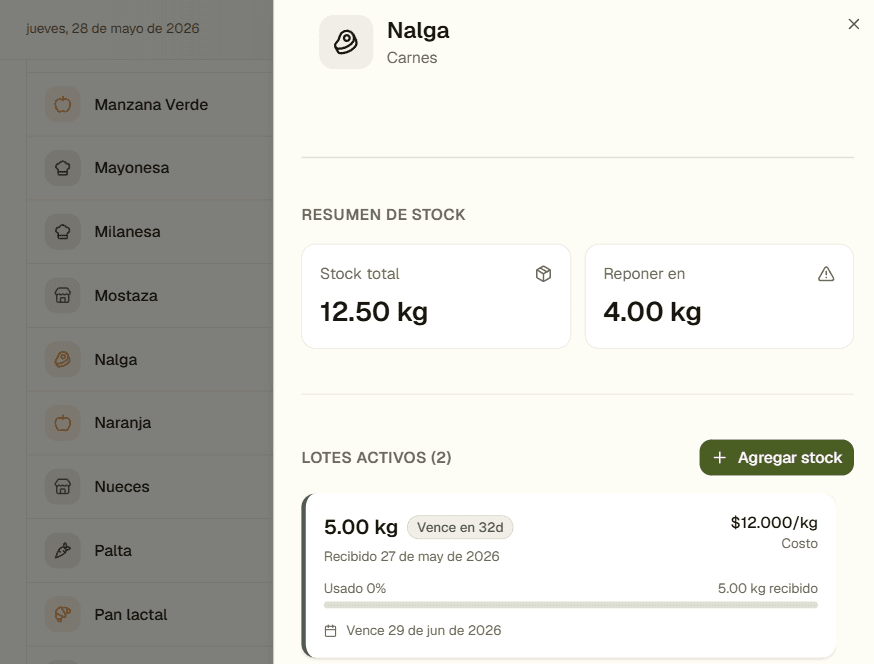Click the store icon beside Mostaza
The height and width of the screenshot is (664, 874).
click(x=62, y=295)
